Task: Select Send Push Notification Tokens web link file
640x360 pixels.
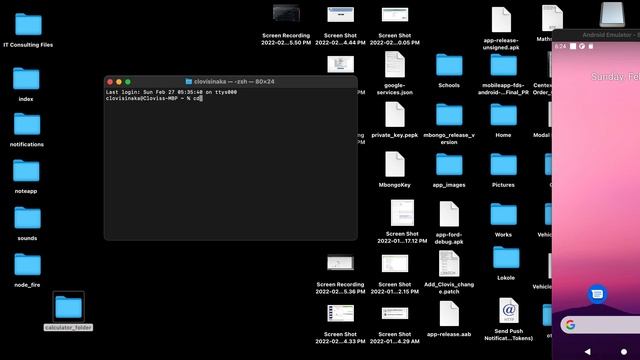Action: (509, 311)
